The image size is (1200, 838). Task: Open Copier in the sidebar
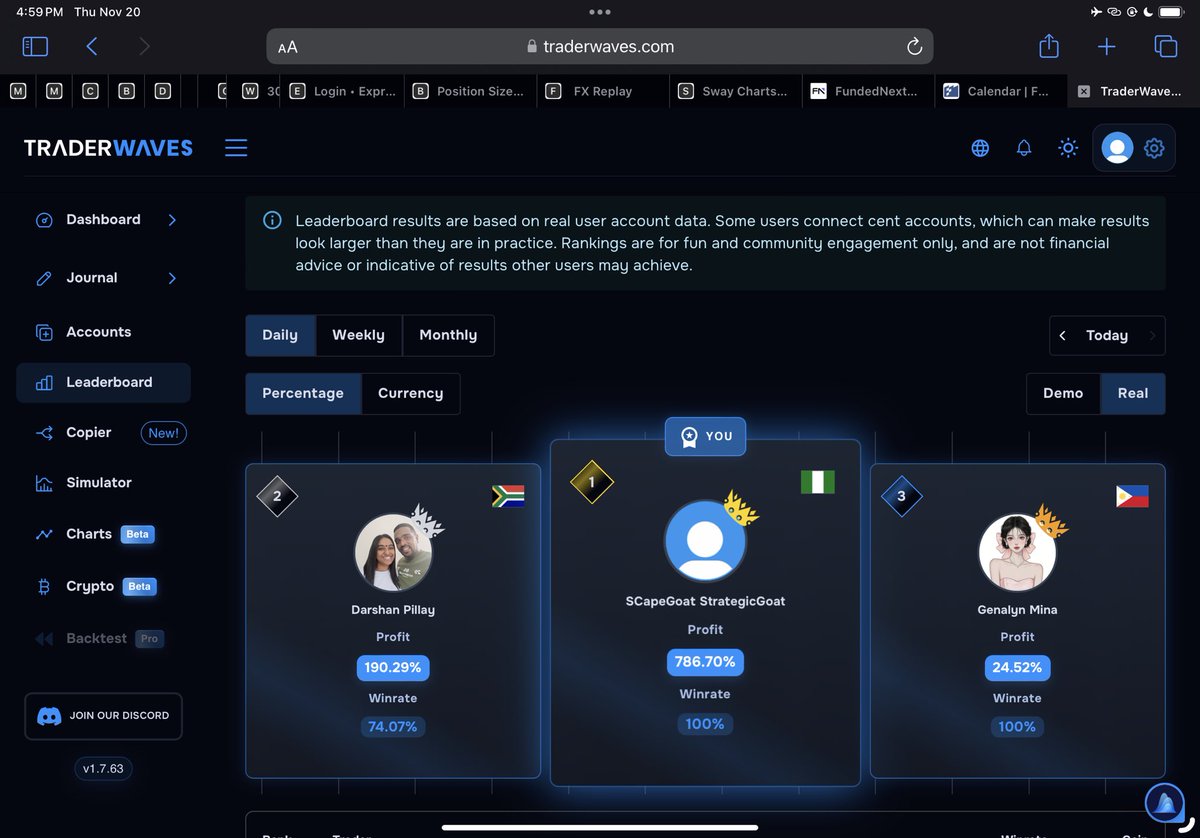(x=88, y=432)
